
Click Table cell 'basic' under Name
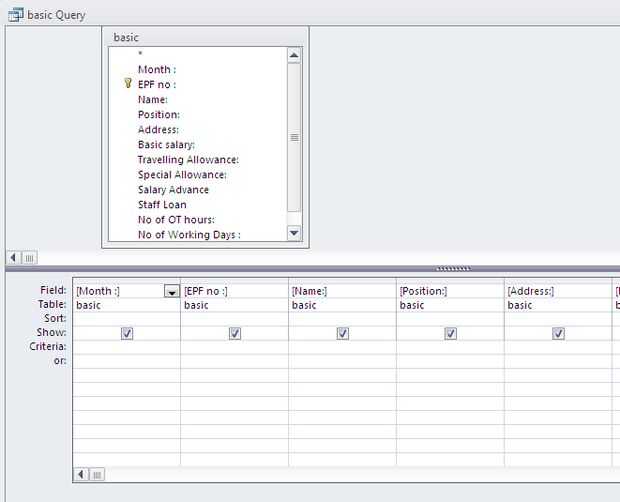point(342,305)
